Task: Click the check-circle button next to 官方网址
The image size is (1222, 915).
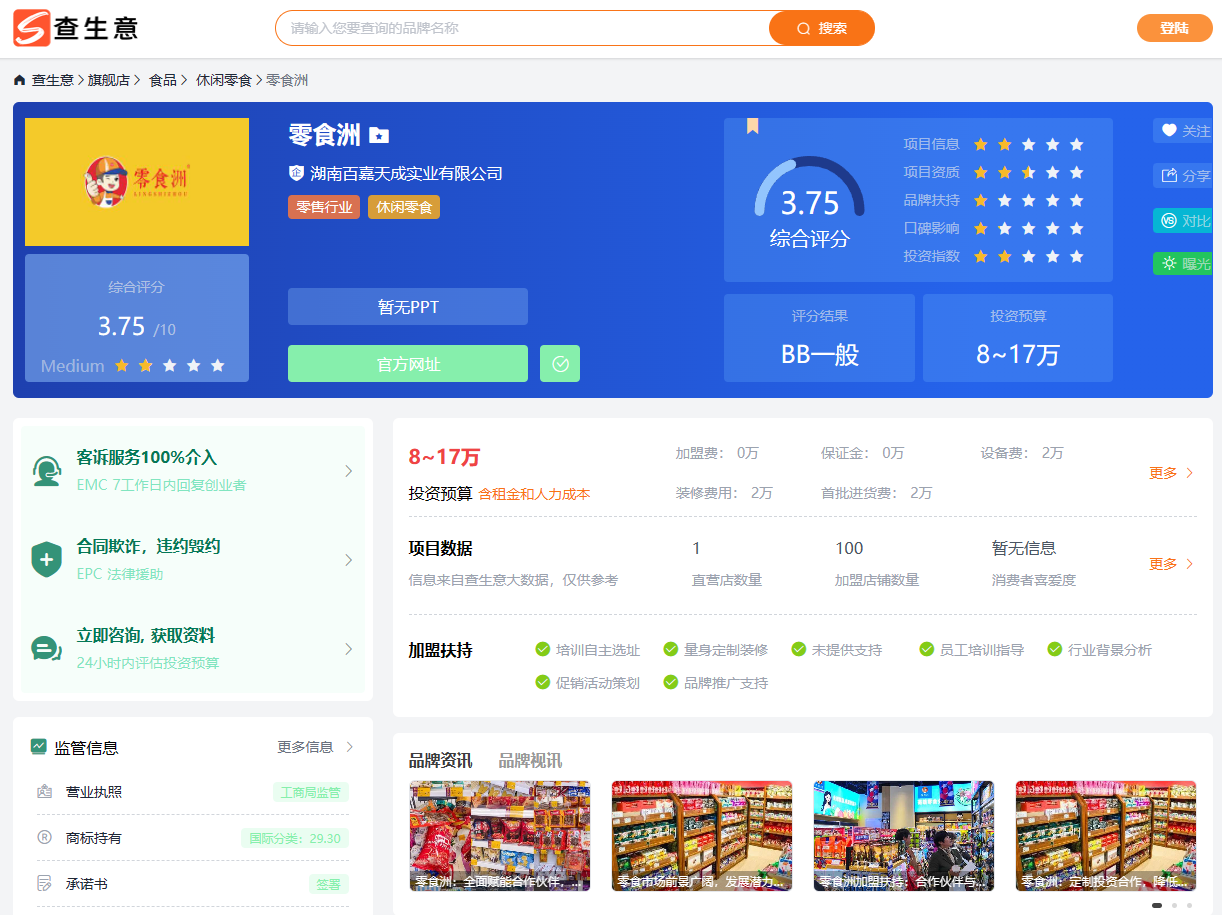Action: [x=560, y=364]
